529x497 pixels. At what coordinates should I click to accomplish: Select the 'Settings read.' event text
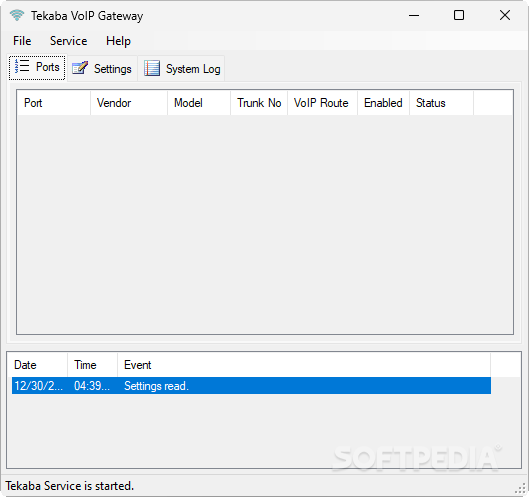(156, 386)
